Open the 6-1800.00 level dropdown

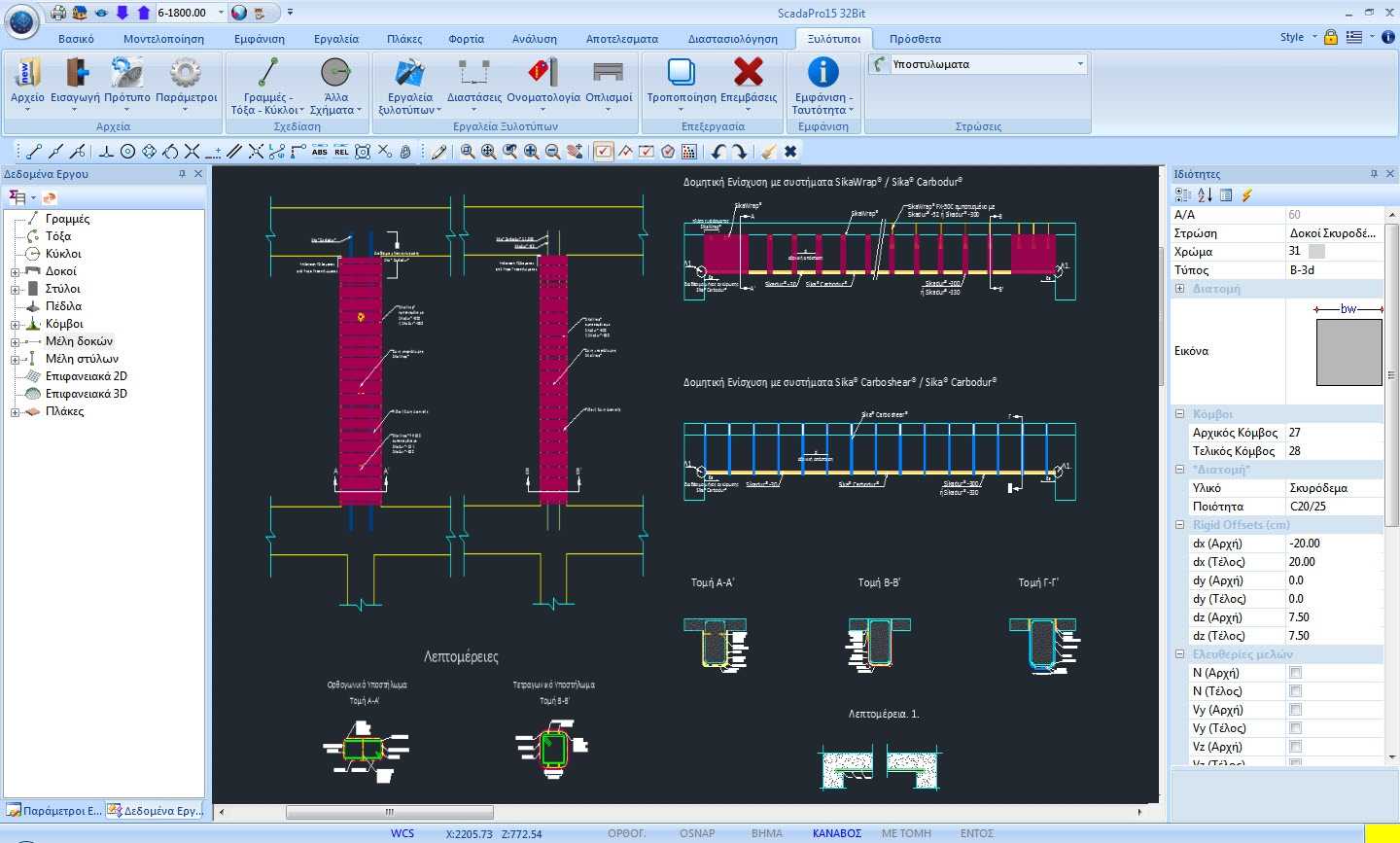tap(222, 13)
